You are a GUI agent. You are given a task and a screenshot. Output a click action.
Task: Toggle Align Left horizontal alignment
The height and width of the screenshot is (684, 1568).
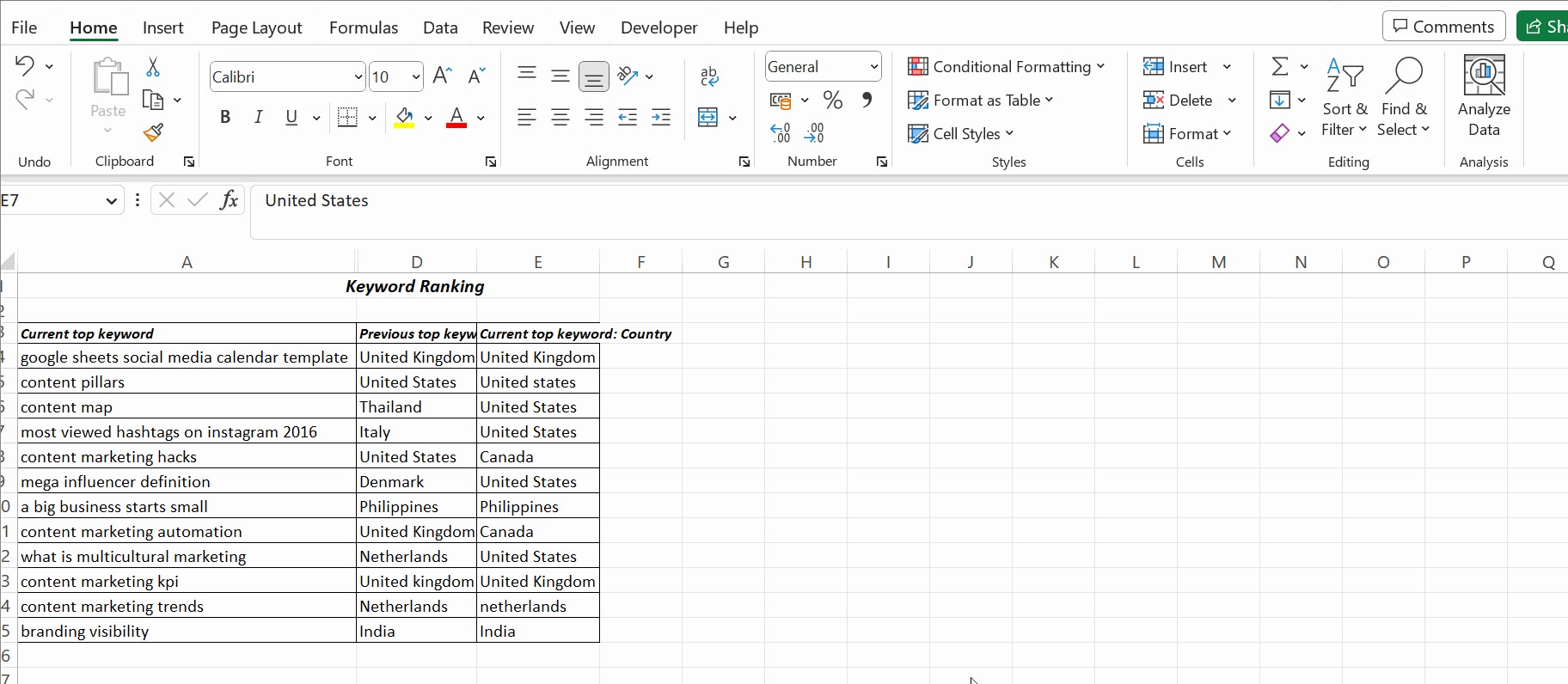[527, 117]
